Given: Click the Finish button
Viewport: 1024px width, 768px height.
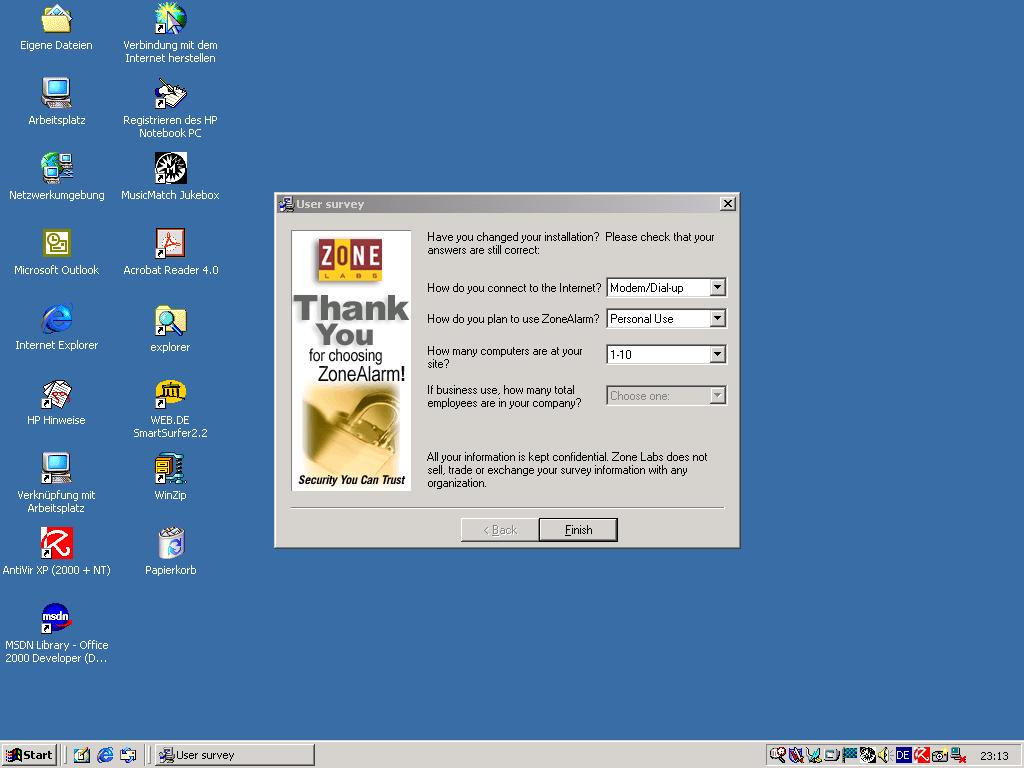Looking at the screenshot, I should tap(578, 530).
